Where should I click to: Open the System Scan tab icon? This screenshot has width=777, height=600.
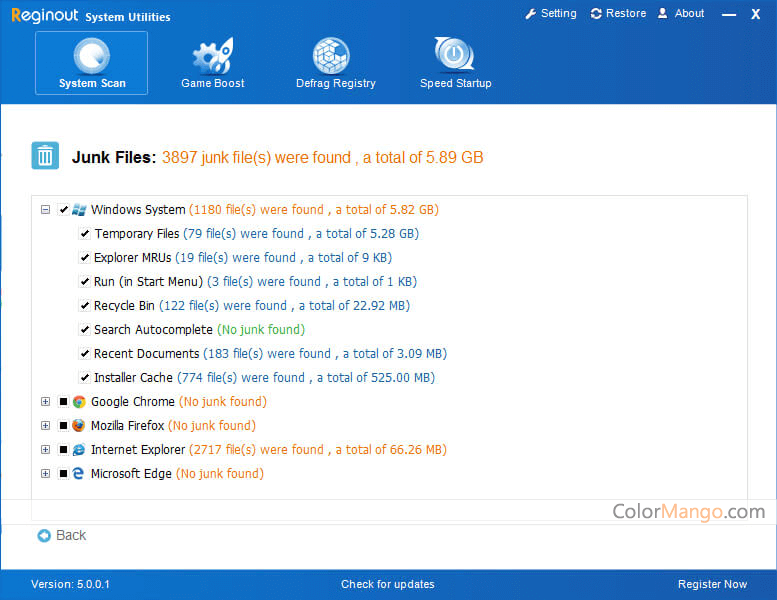92,55
